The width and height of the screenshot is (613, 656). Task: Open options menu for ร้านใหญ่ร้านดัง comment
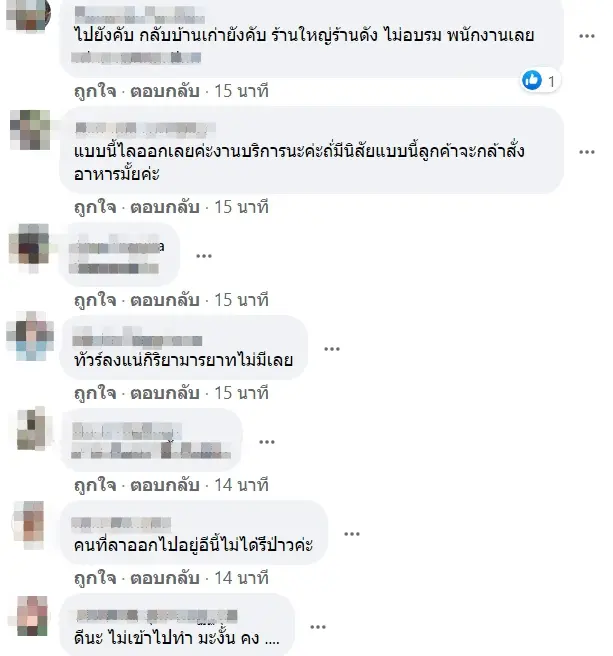(587, 36)
